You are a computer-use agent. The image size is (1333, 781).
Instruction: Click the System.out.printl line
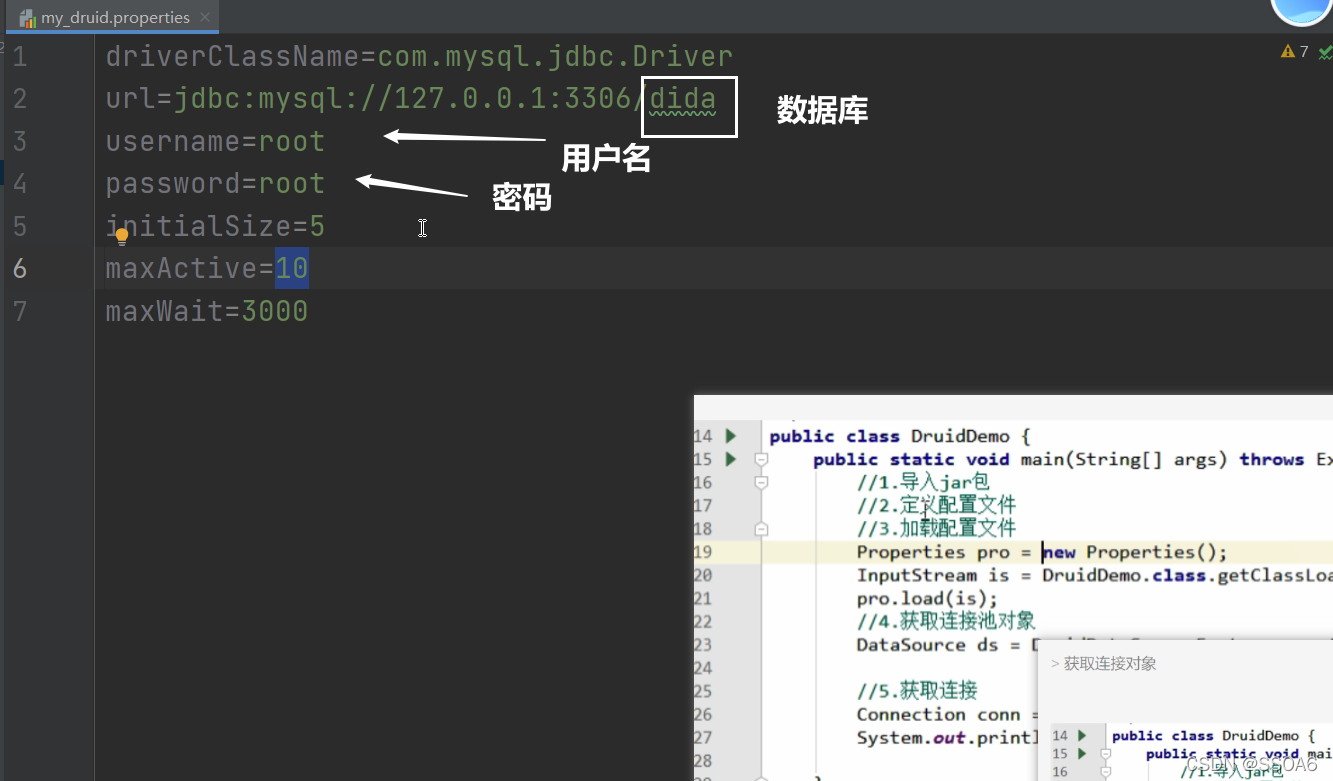[x=946, y=737]
